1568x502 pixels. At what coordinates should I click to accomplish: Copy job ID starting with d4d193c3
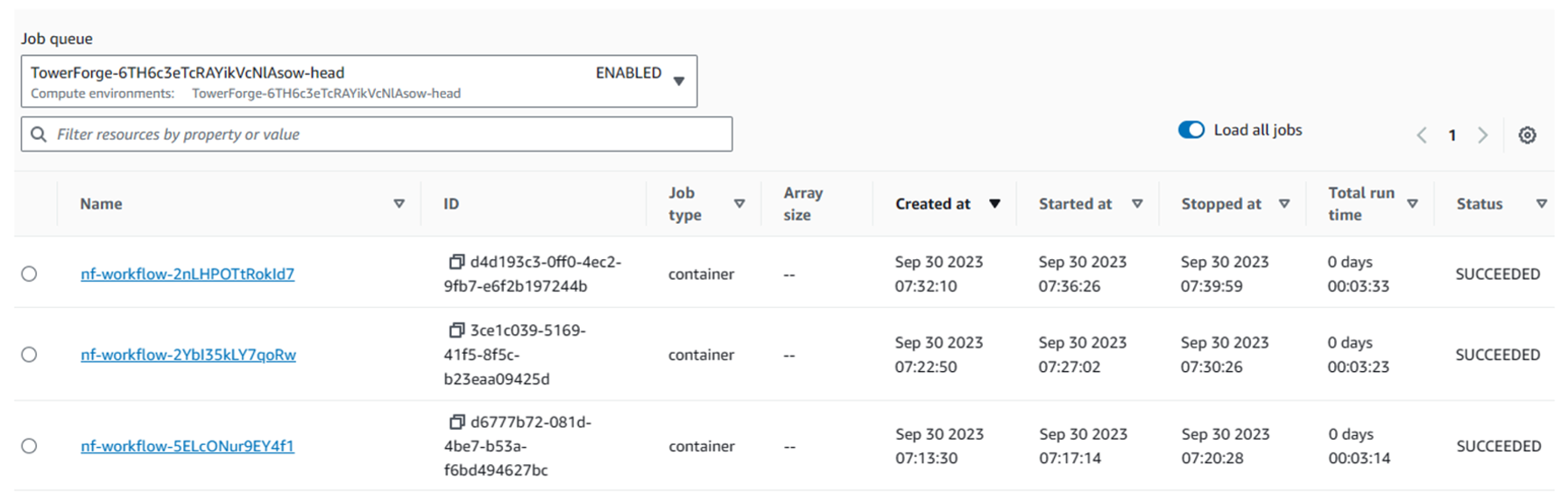(456, 262)
